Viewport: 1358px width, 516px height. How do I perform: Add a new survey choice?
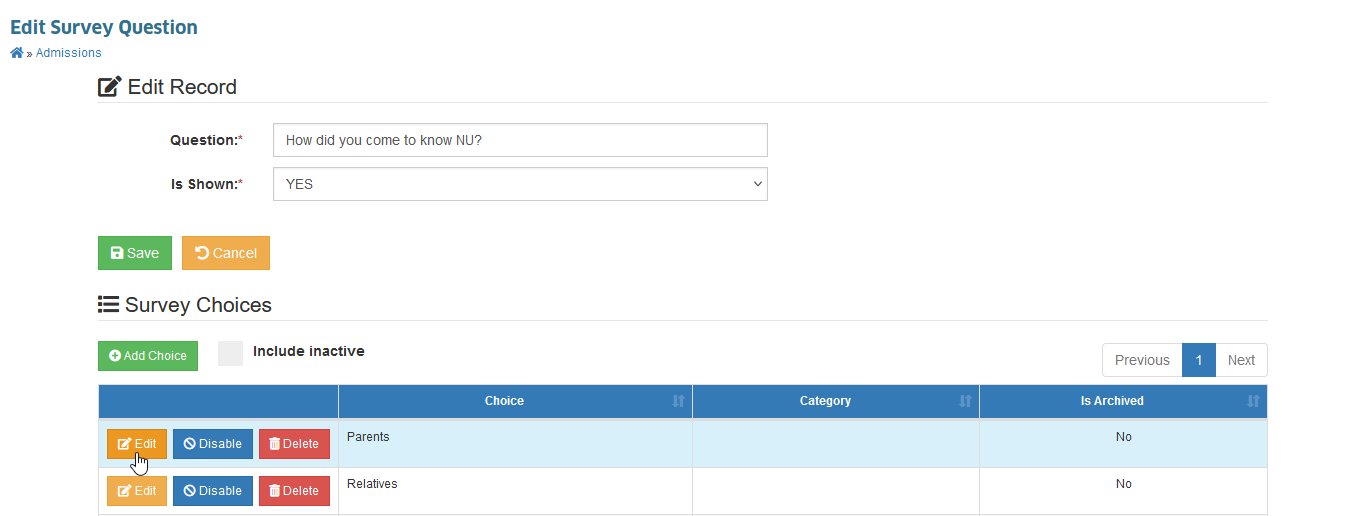(148, 356)
